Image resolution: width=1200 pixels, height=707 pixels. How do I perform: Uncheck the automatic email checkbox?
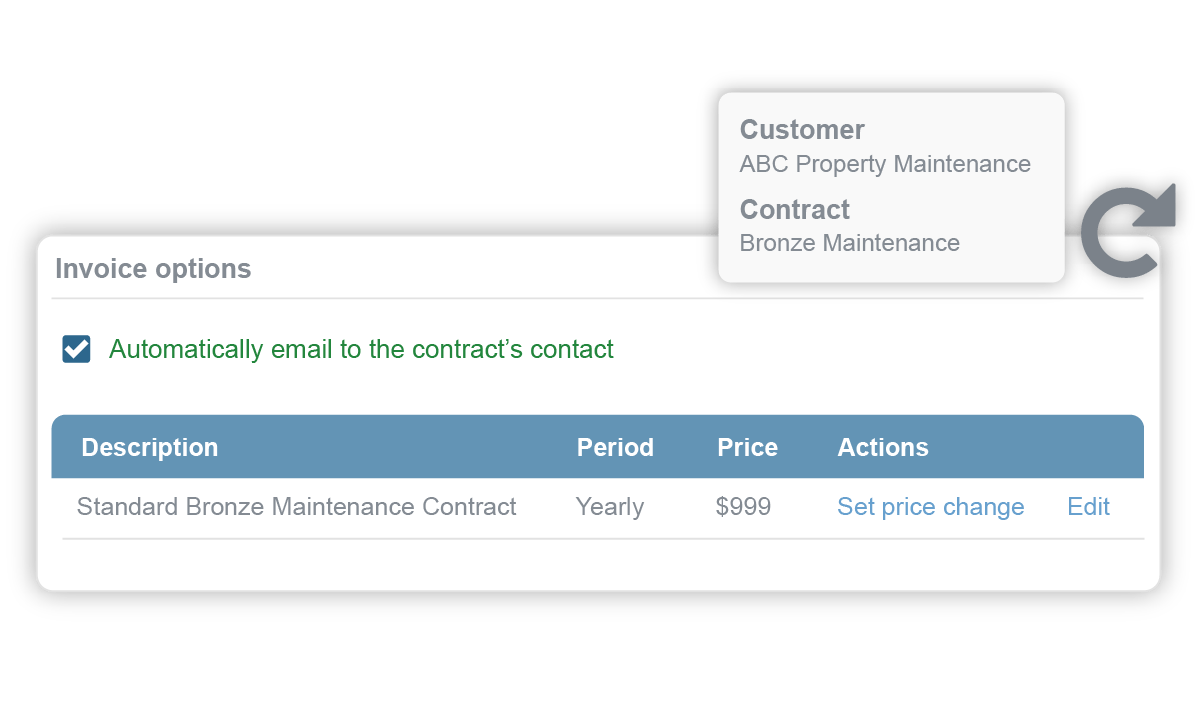76,349
